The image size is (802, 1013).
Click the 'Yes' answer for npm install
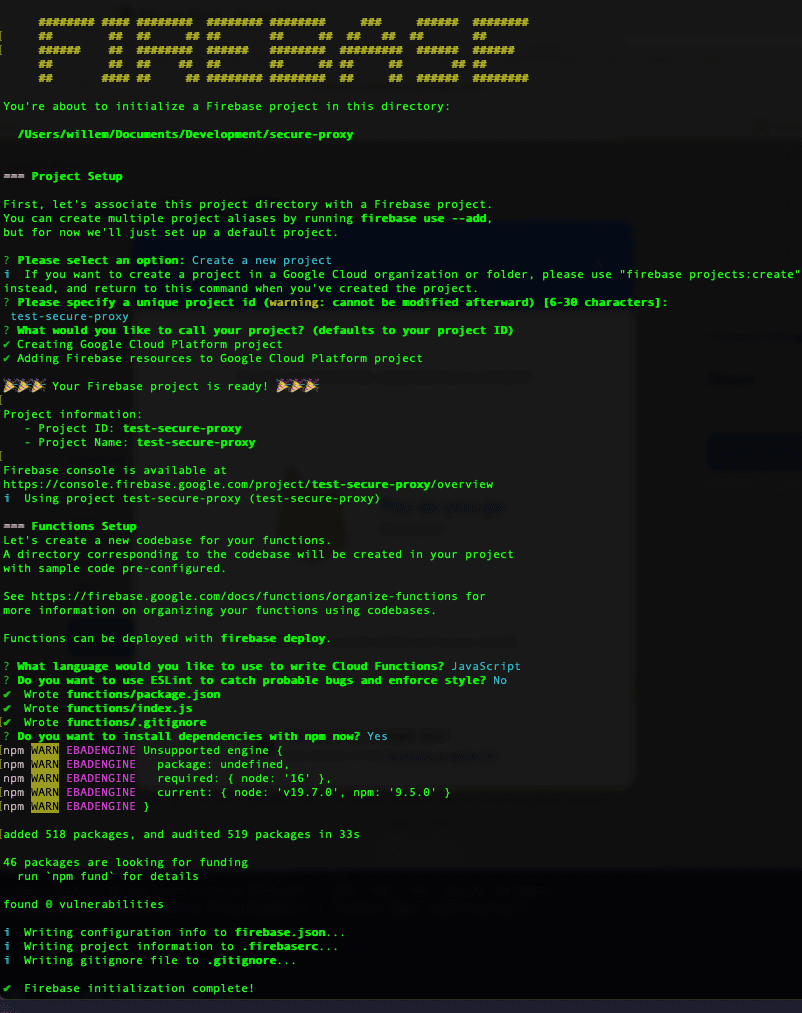pyautogui.click(x=377, y=736)
